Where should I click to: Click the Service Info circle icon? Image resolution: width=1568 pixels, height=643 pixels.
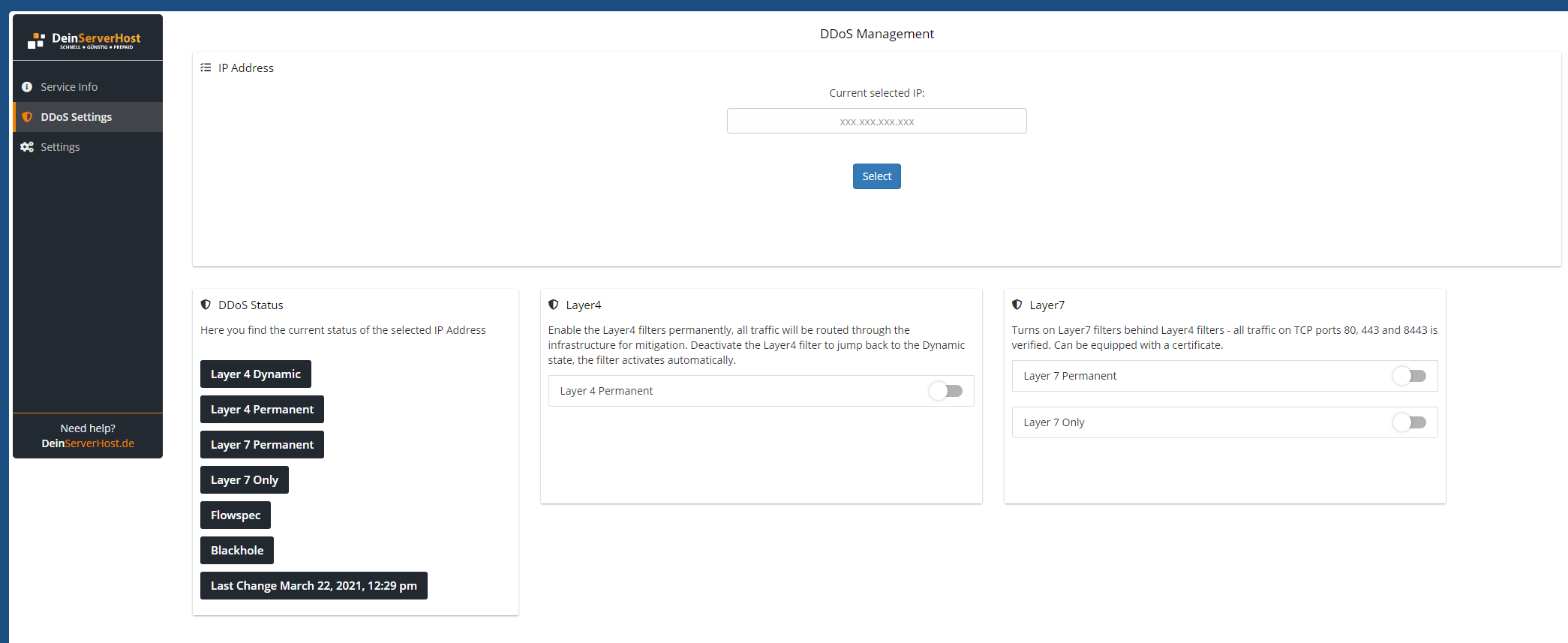[27, 87]
